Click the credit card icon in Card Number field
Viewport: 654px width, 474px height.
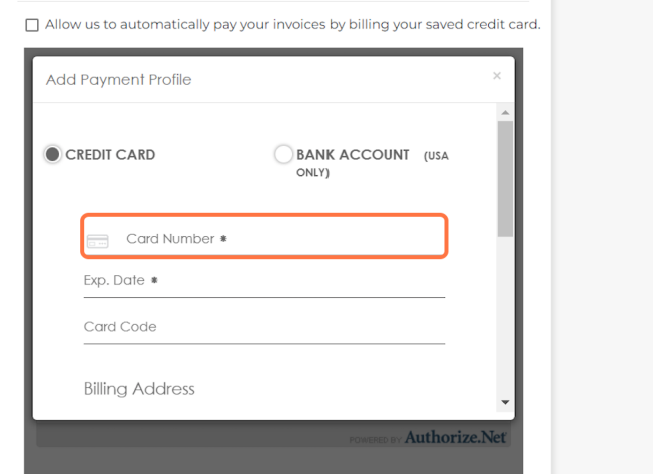[x=98, y=241]
